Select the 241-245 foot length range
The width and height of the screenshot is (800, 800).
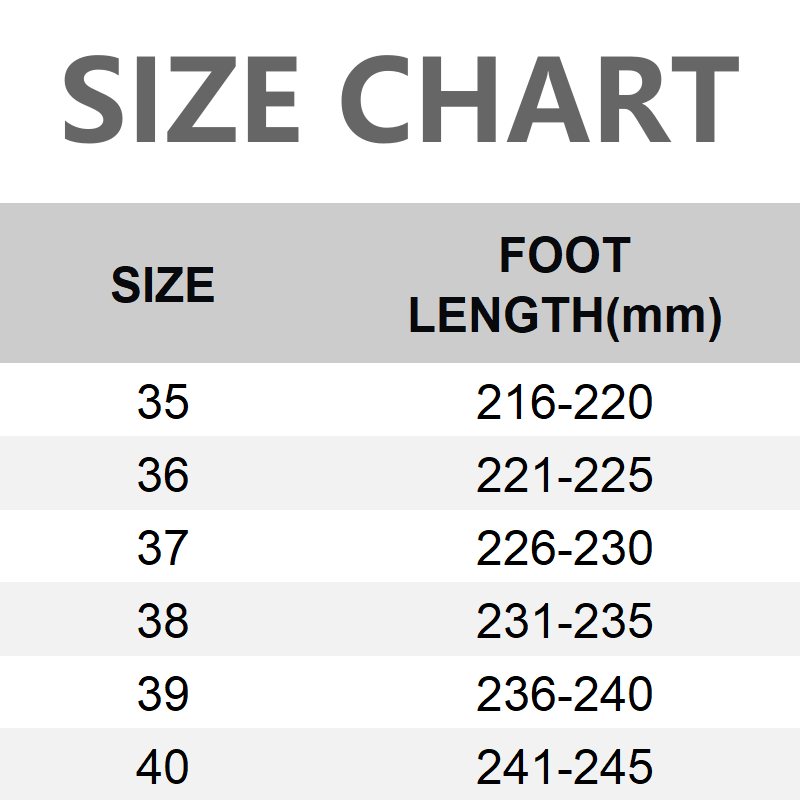(565, 768)
